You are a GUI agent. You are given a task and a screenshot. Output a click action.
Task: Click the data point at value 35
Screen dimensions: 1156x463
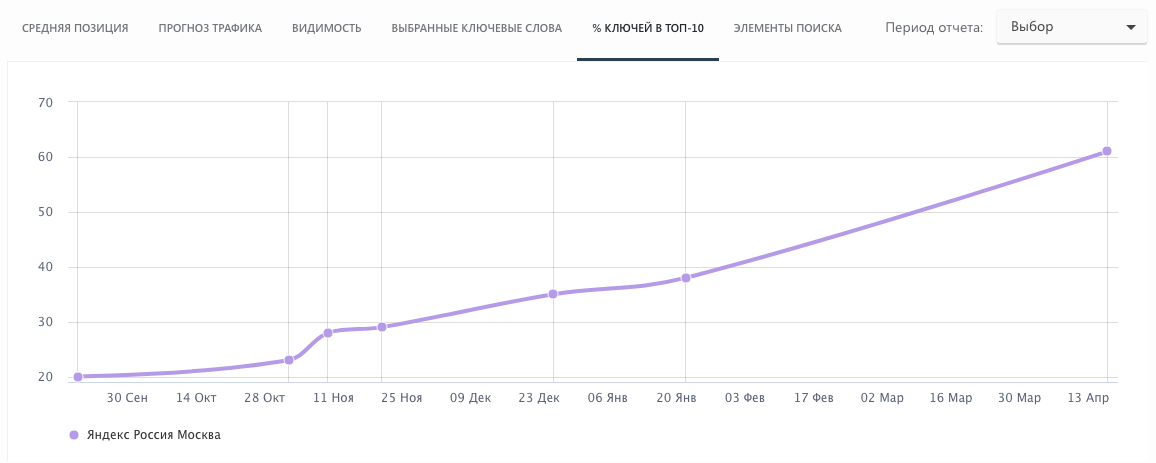pos(552,294)
